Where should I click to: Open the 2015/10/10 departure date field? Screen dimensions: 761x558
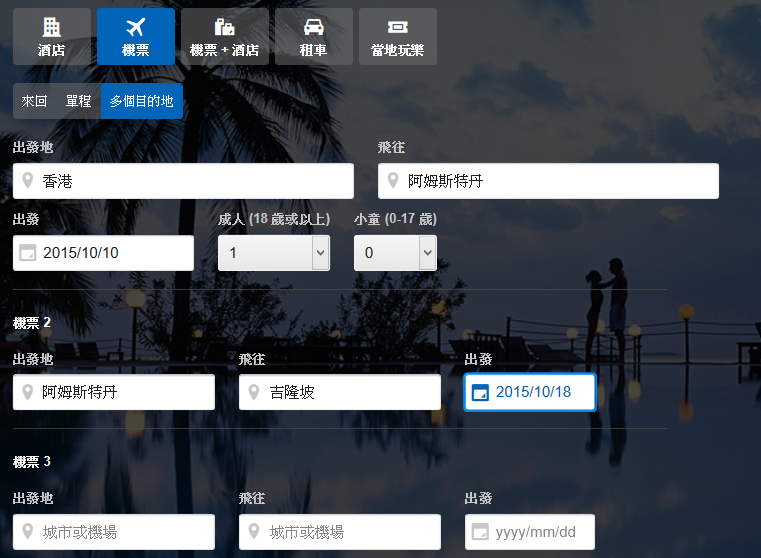[103, 253]
